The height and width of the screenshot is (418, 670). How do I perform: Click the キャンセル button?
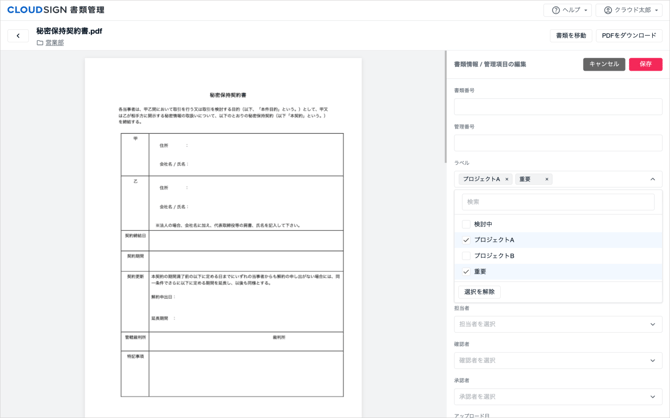tap(604, 65)
